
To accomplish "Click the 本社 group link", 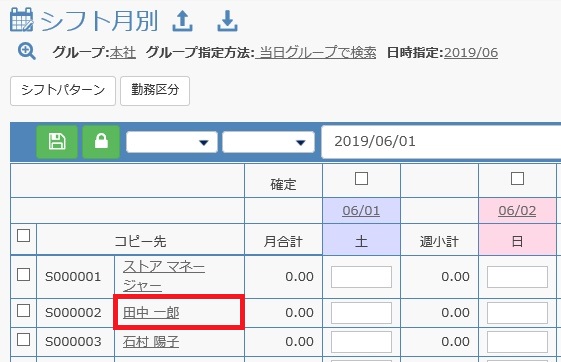I will [123, 53].
